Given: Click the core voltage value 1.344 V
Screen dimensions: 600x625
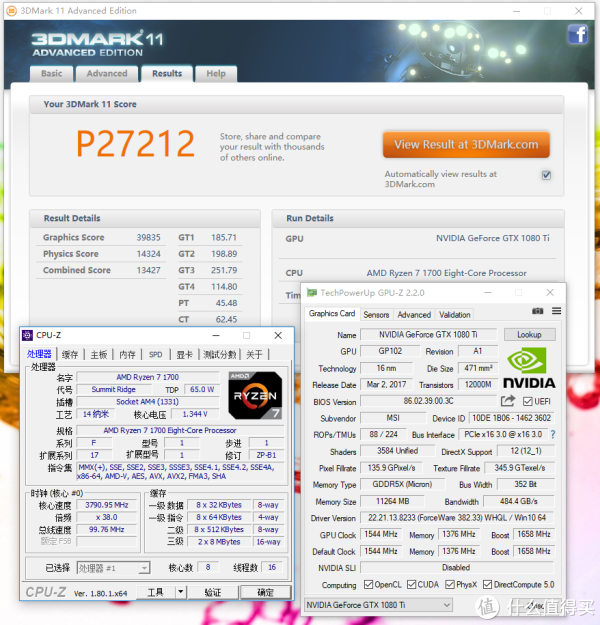Looking at the screenshot, I should (195, 414).
